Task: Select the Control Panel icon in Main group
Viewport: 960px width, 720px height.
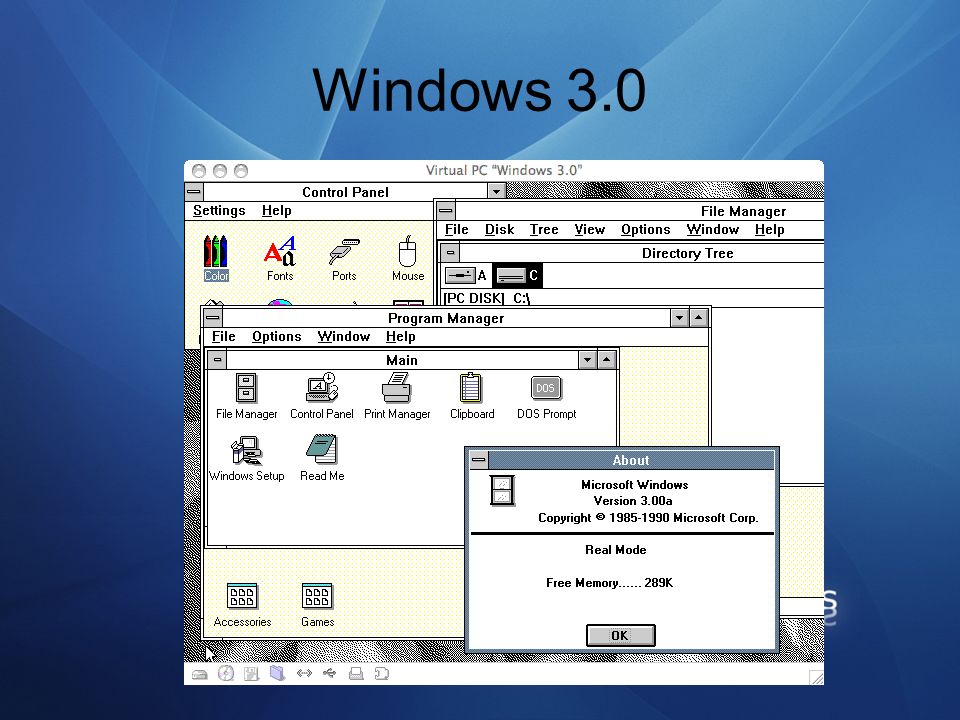Action: point(322,396)
